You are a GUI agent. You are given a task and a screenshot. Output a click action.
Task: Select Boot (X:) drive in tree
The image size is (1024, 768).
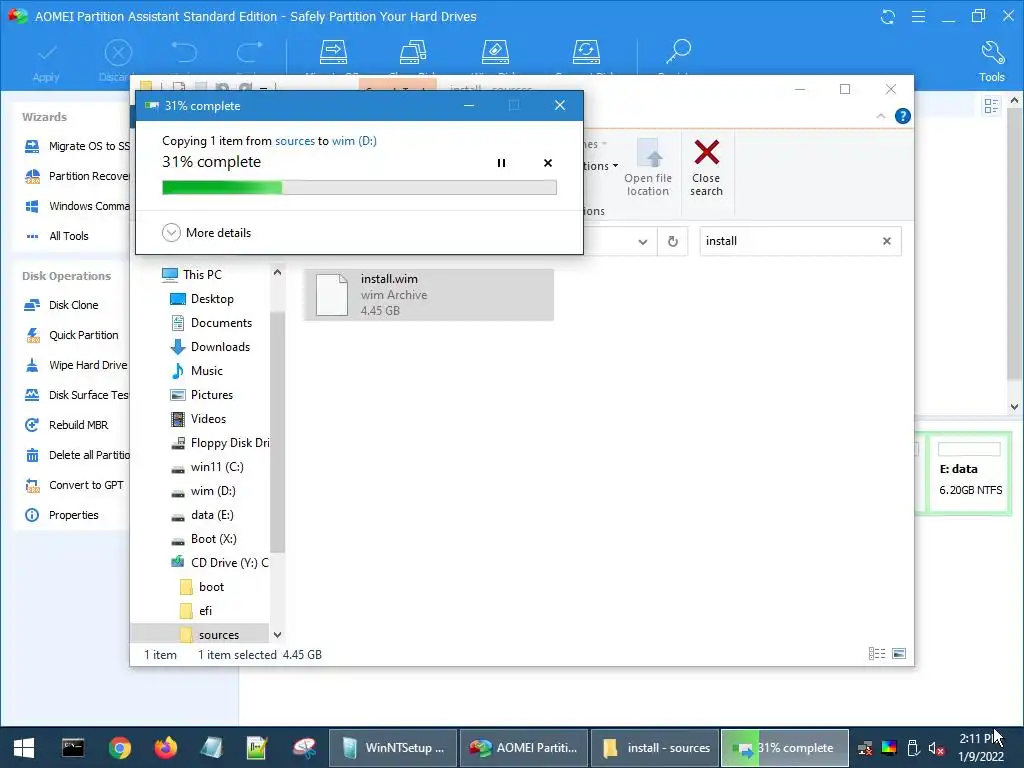[x=203, y=539]
